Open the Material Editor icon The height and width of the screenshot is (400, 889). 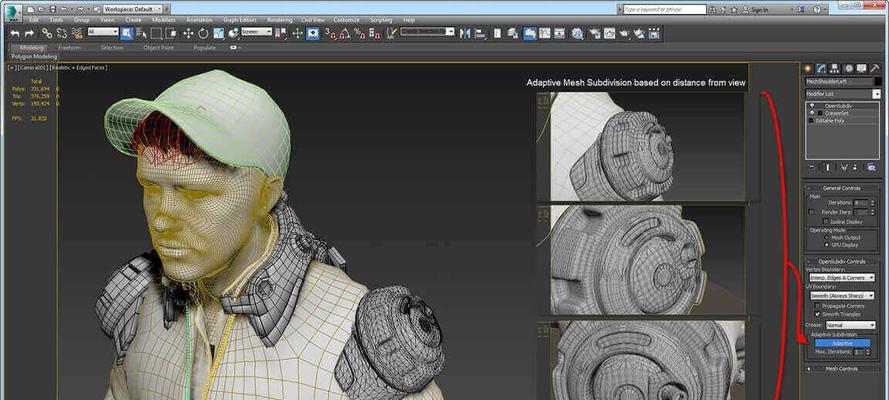click(x=577, y=33)
